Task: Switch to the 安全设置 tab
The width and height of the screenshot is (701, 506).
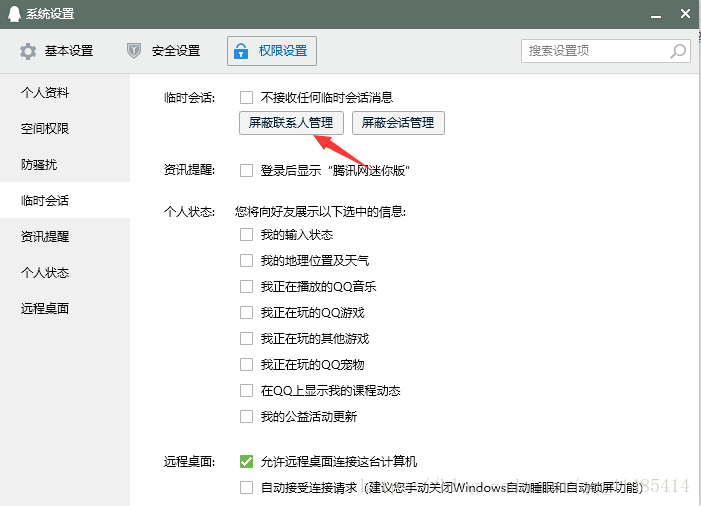Action: click(x=163, y=51)
